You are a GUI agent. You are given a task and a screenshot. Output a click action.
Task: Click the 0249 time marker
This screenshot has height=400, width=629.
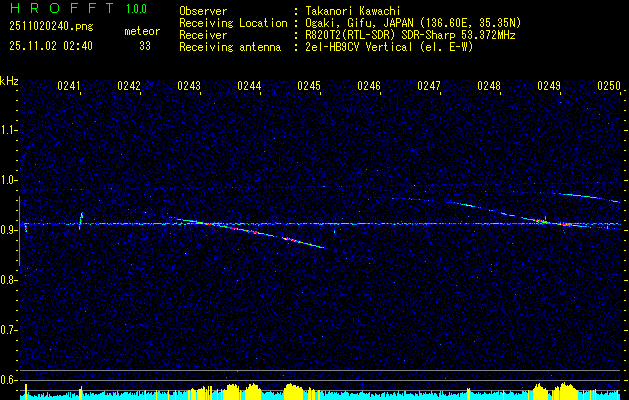(549, 87)
